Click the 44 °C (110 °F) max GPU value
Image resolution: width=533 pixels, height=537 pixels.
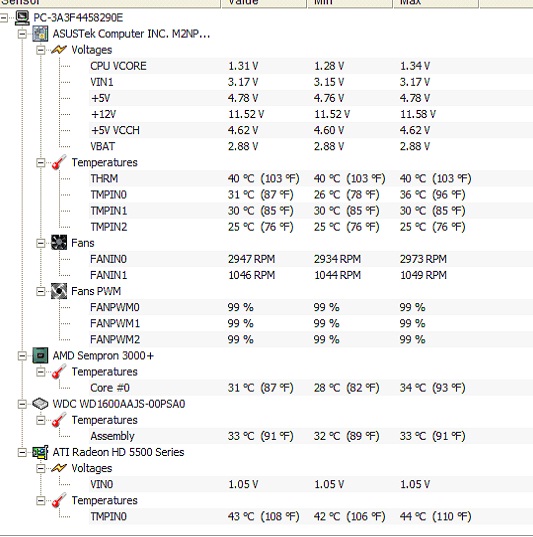436,516
